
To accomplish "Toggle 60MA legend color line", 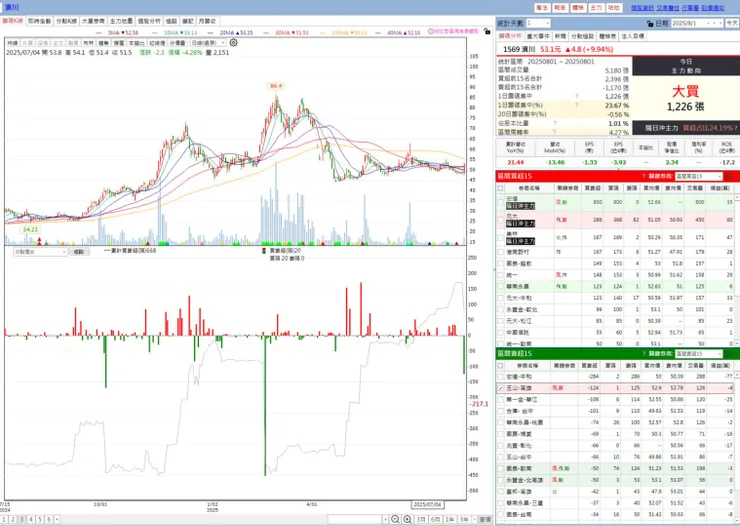I will tap(266, 33).
